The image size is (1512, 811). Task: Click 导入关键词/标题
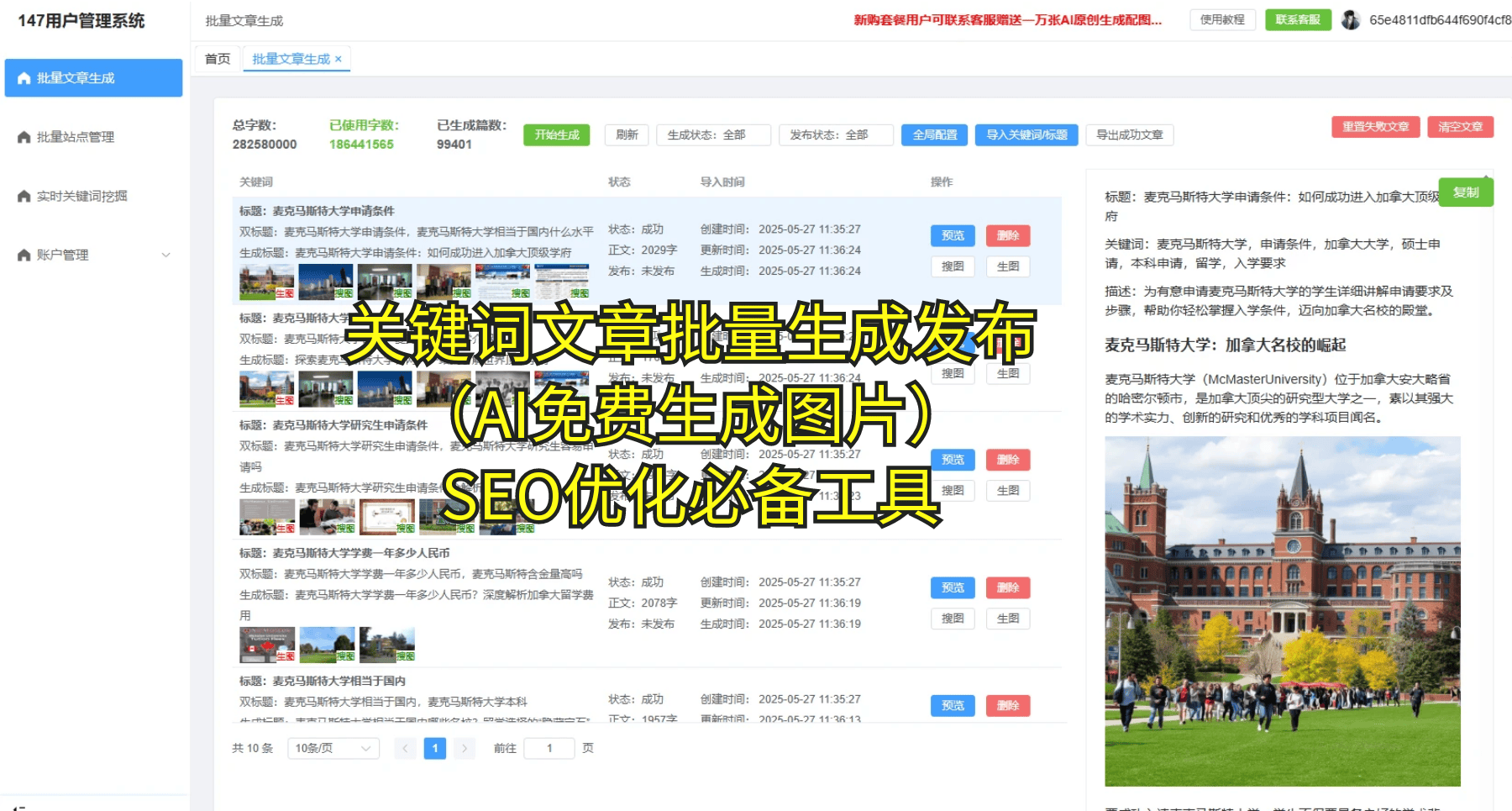coord(1026,134)
